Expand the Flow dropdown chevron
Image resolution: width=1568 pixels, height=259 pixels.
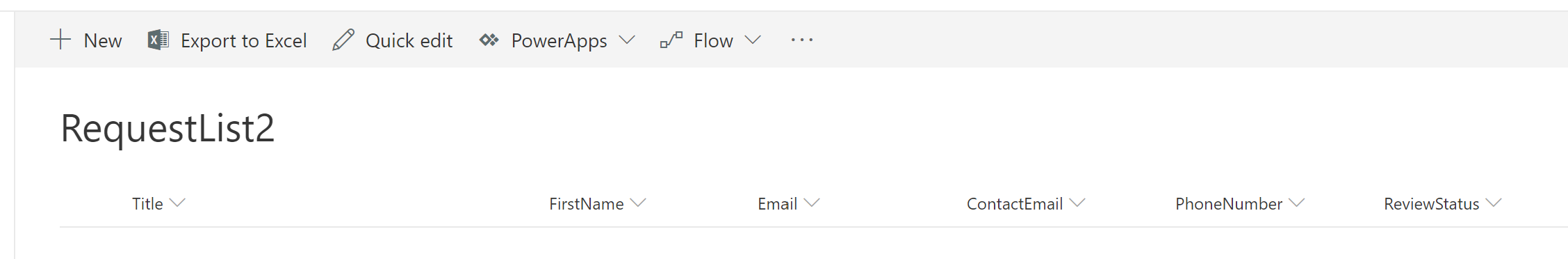coord(753,40)
